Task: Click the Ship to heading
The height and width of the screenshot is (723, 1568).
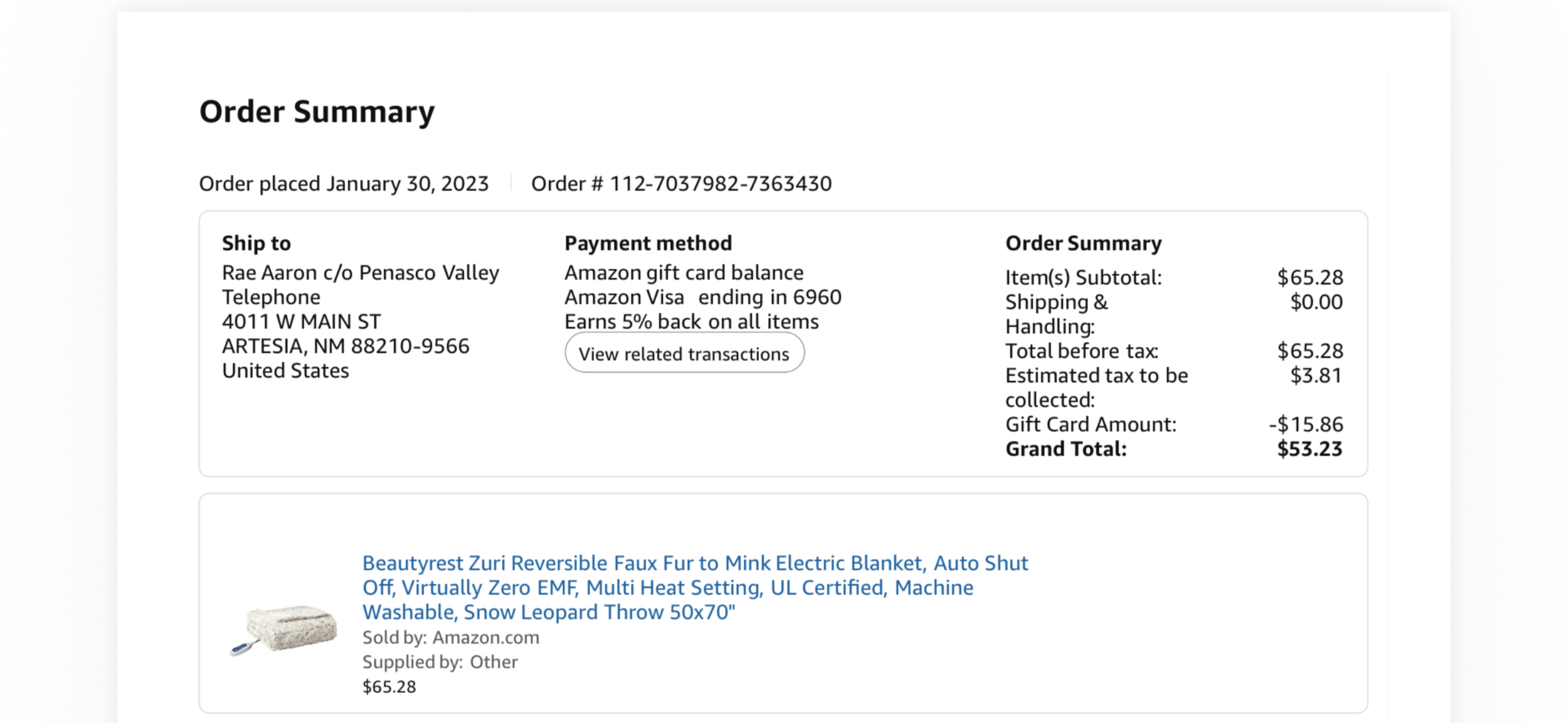Action: point(256,243)
